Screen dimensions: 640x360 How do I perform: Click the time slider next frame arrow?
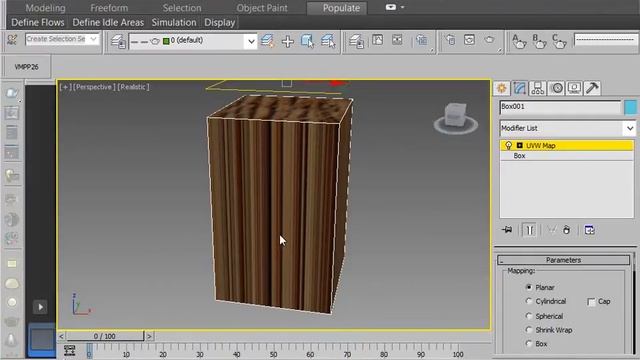tap(149, 336)
